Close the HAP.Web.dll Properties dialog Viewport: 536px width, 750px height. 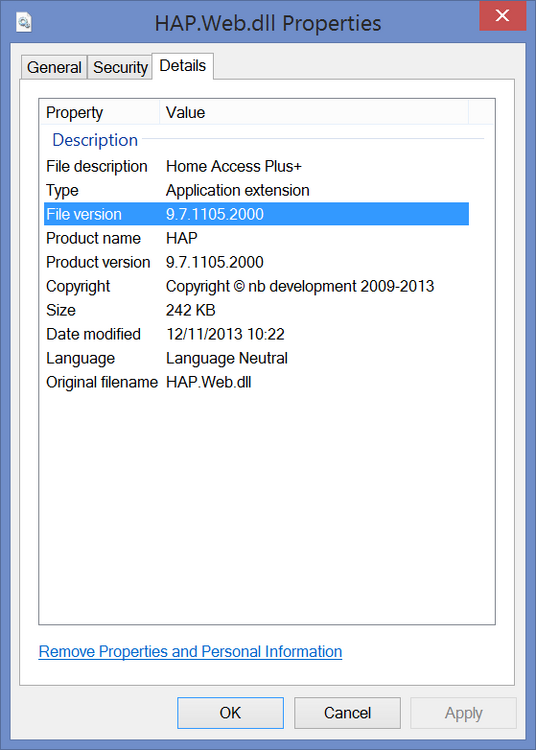click(x=503, y=16)
